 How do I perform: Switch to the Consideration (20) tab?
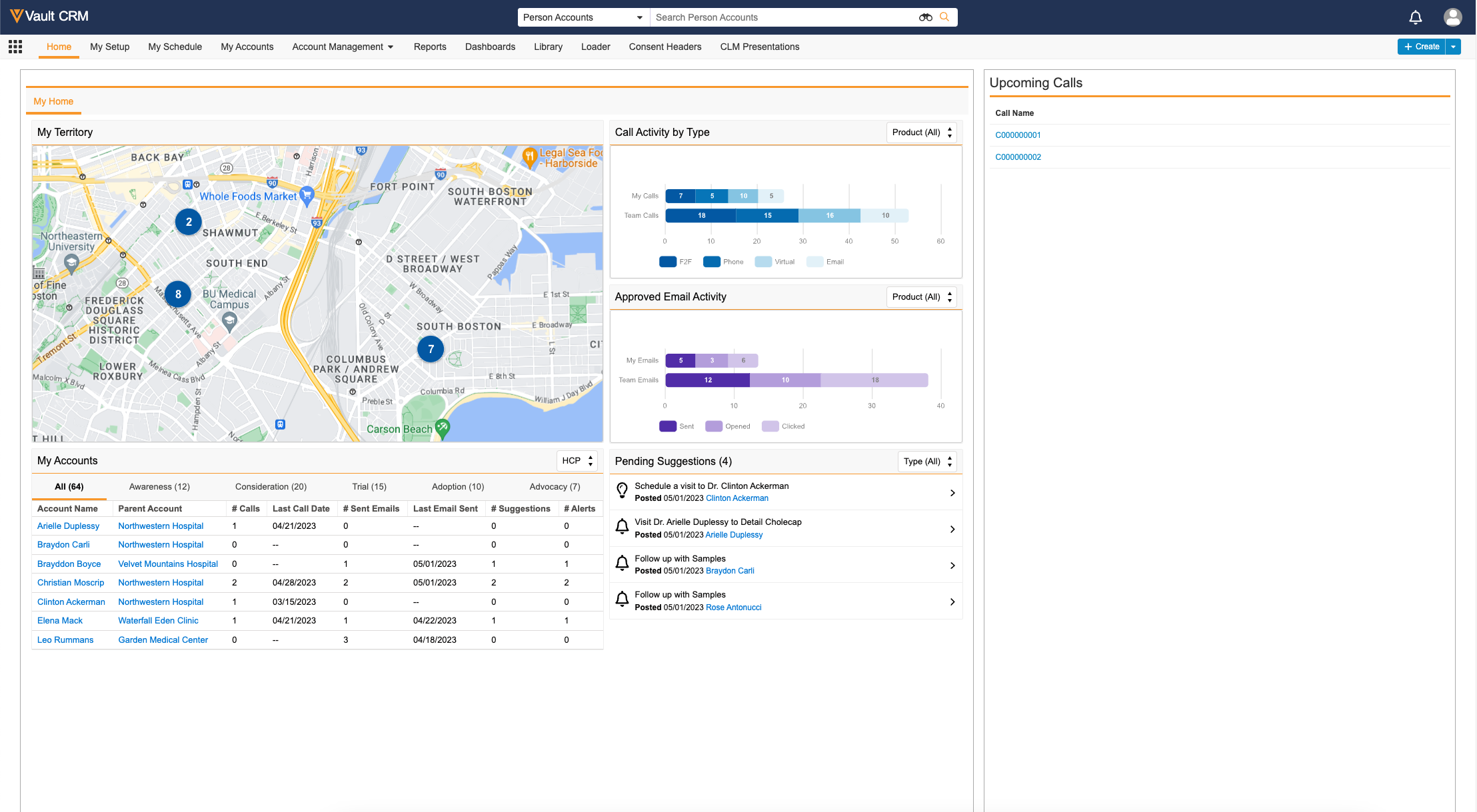click(x=271, y=487)
